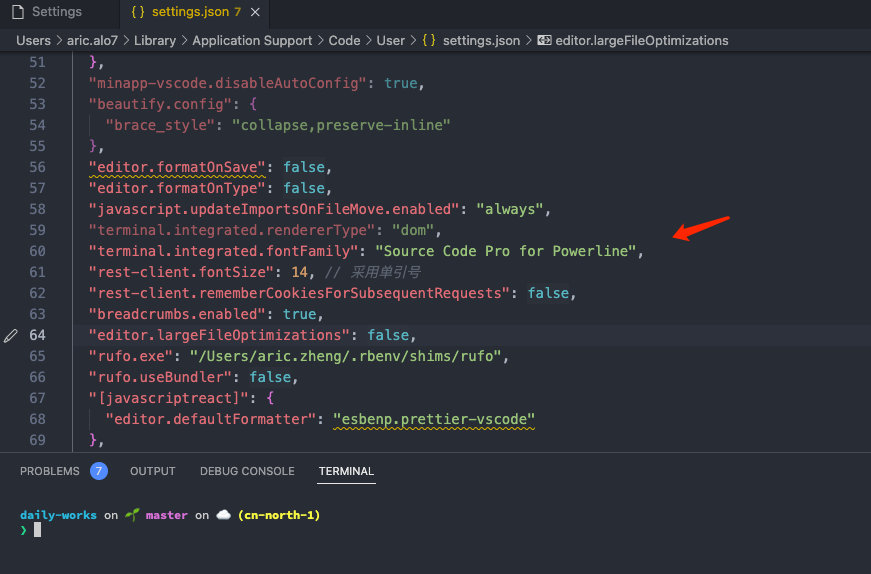Click the "esbenp.prettier-vscode" value

(x=434, y=419)
